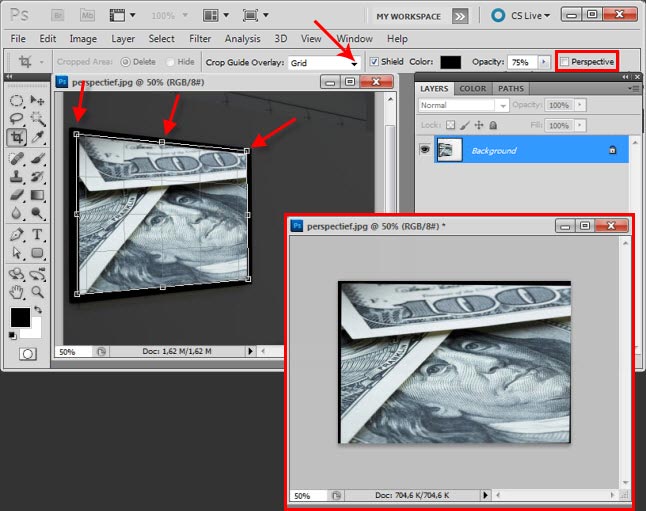Select the Brush tool
The image size is (646, 511).
pos(37,159)
